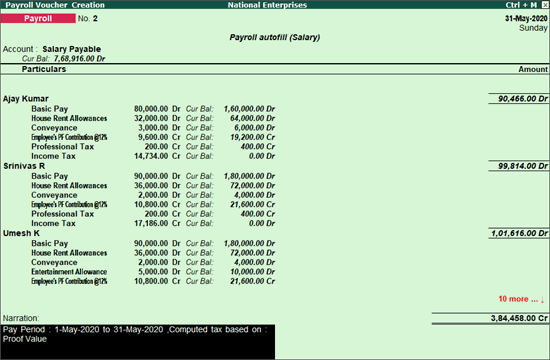The height and width of the screenshot is (360, 550).
Task: Click Ajay Kumar's Basic Pay amount 80,000.00
Action: pyautogui.click(x=151, y=109)
